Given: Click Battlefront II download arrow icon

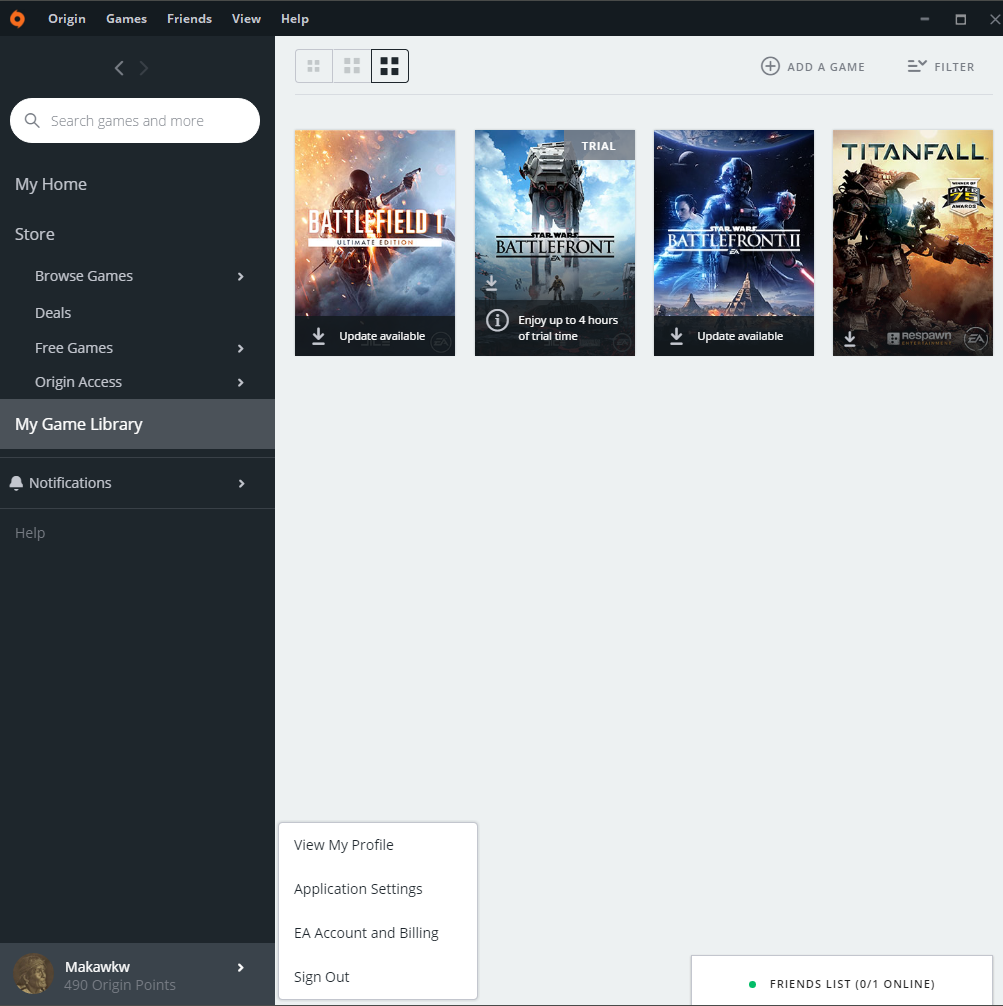Looking at the screenshot, I should click(x=676, y=336).
